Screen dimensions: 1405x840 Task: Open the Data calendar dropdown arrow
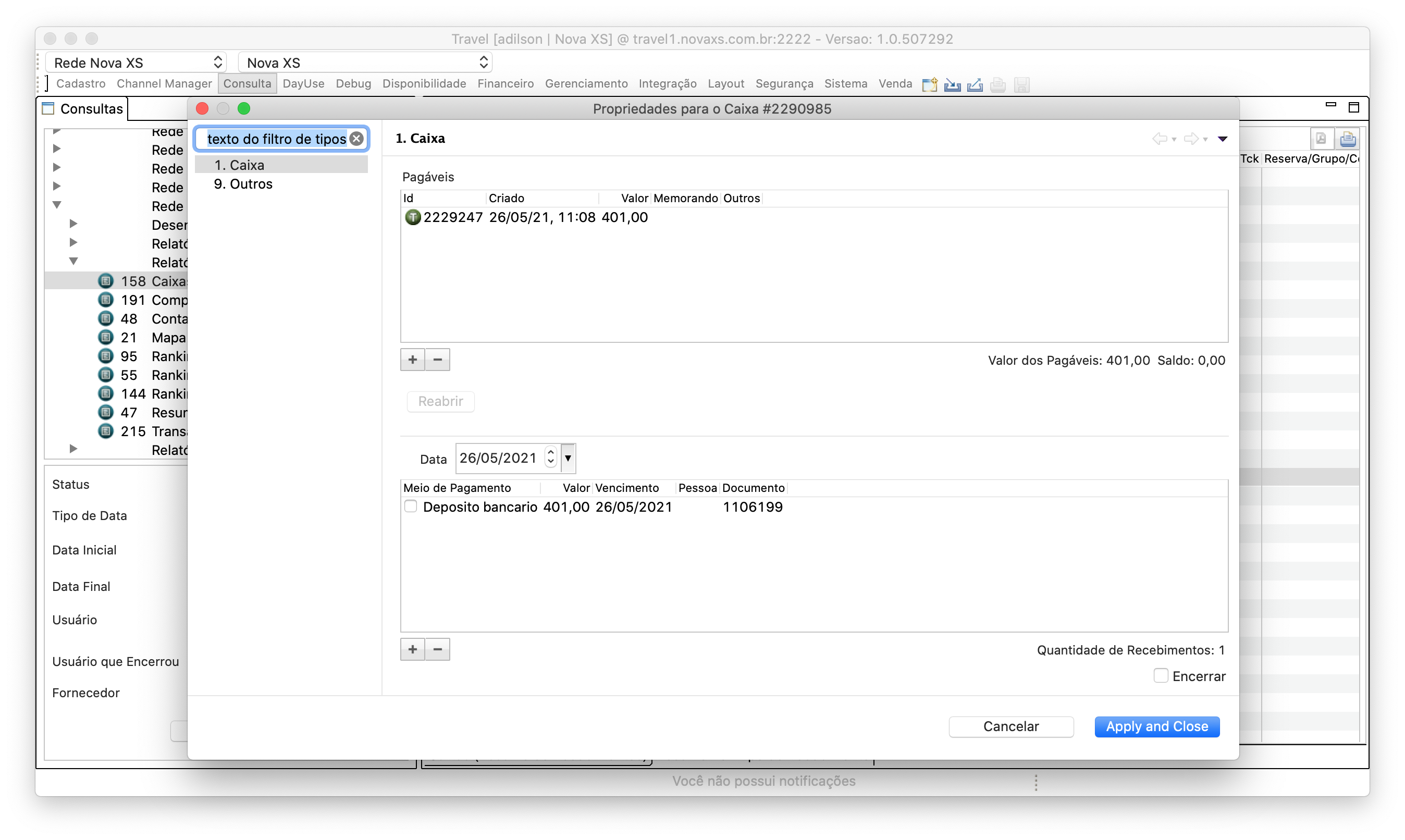(568, 458)
